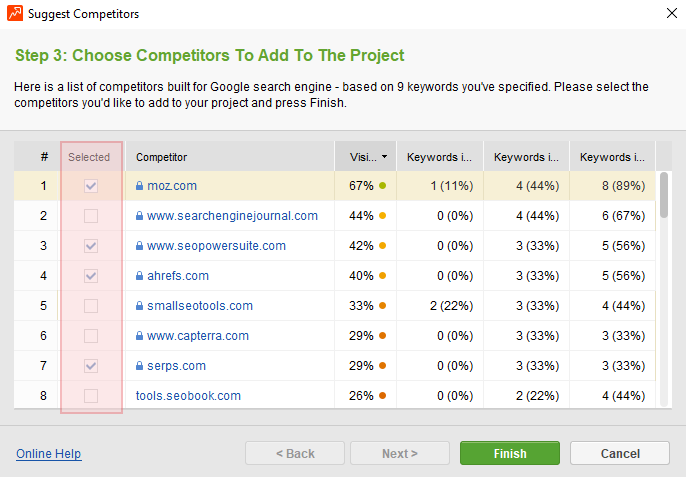The width and height of the screenshot is (686, 477).
Task: Enable the checkbox for smallseotools.com
Action: [91, 306]
